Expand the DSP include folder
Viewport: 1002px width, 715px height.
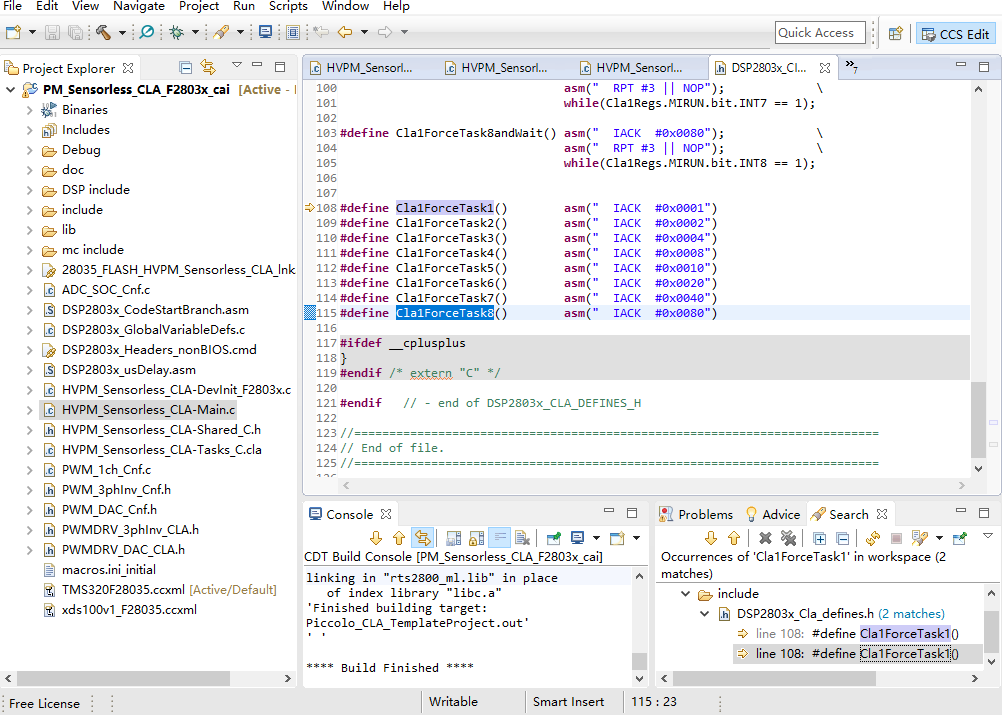[x=29, y=190]
